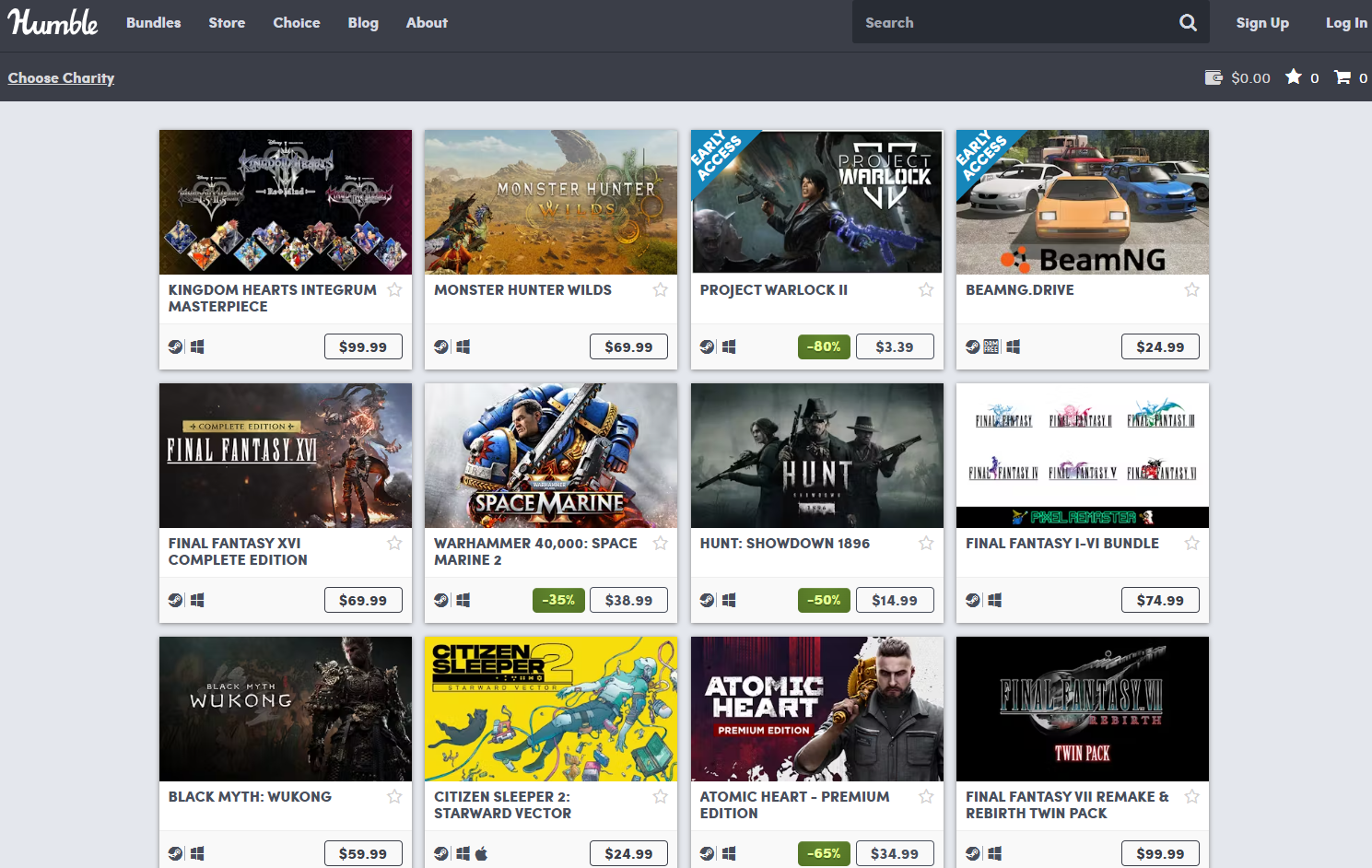Viewport: 1372px width, 868px height.
Task: Open the Bundles menu
Action: (153, 23)
